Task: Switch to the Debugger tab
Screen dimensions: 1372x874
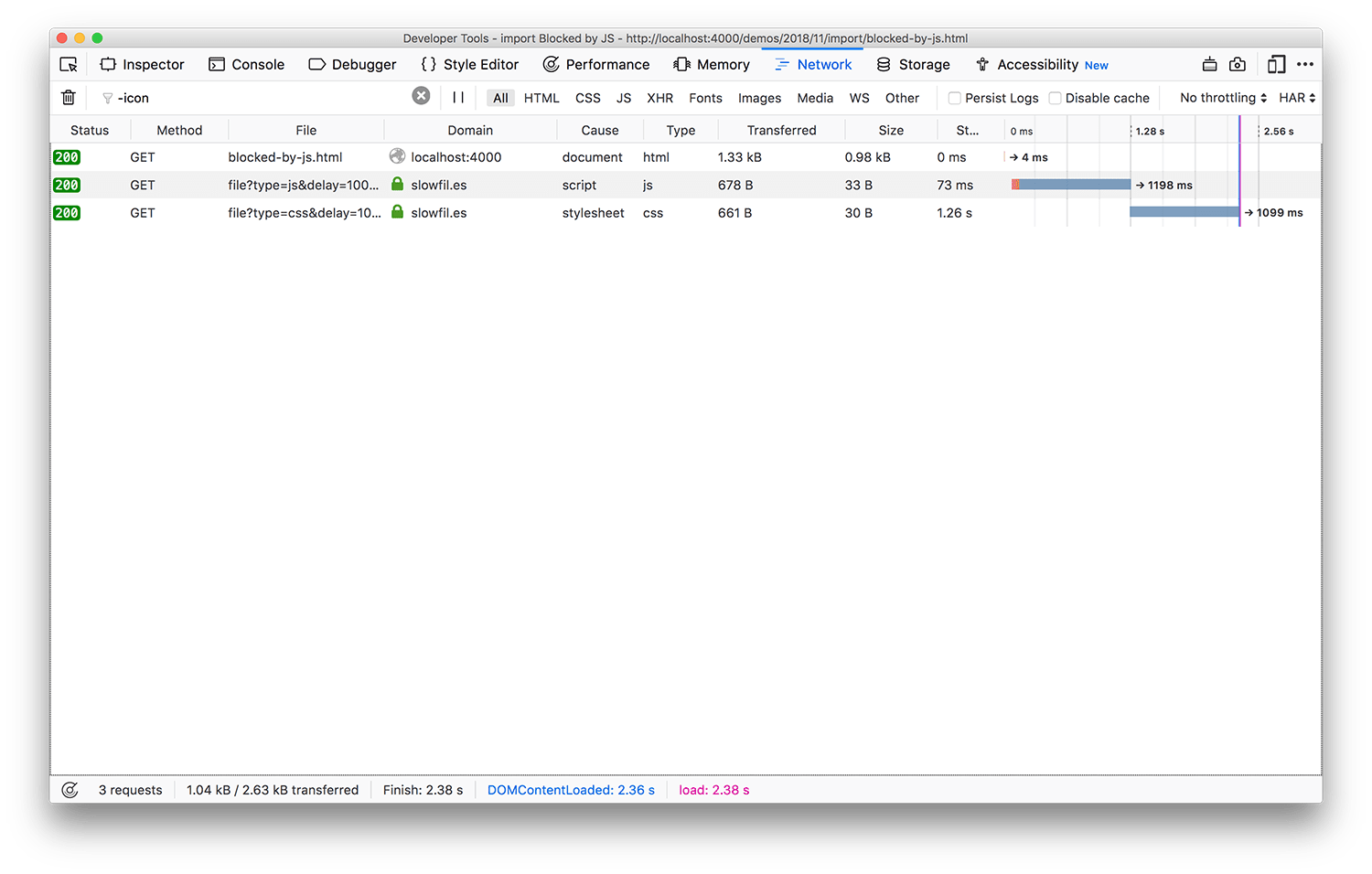Action: coord(352,64)
